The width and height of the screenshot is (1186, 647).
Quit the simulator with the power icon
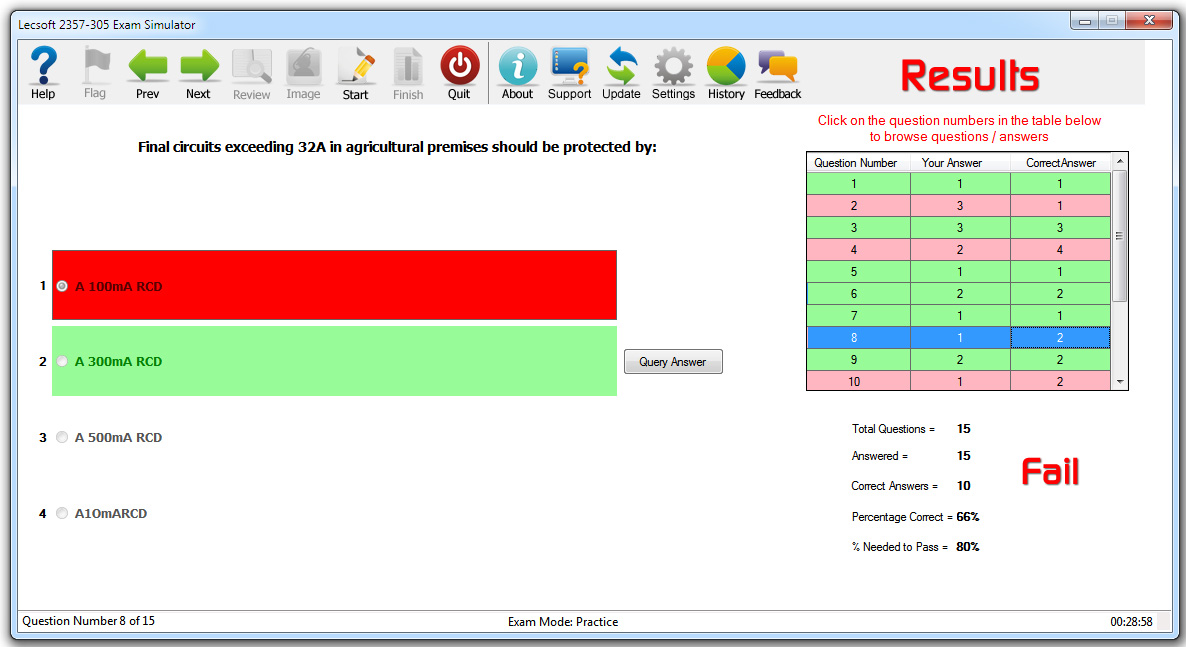click(x=459, y=73)
